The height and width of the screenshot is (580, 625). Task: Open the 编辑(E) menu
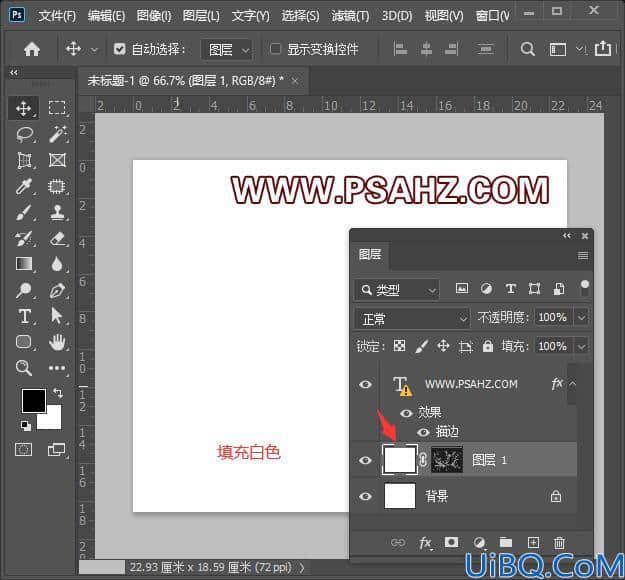[x=106, y=16]
